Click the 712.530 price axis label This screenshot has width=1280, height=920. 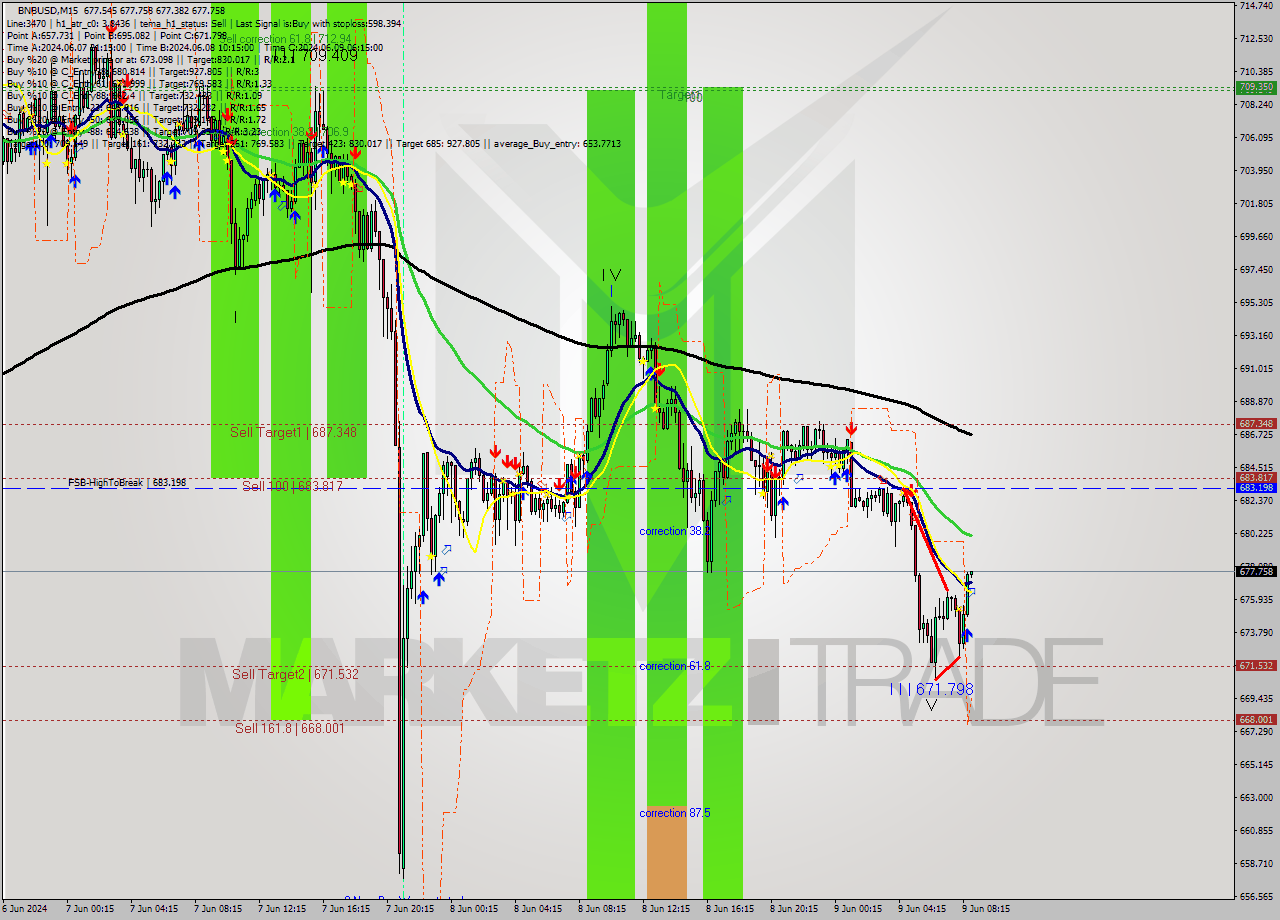1256,39
